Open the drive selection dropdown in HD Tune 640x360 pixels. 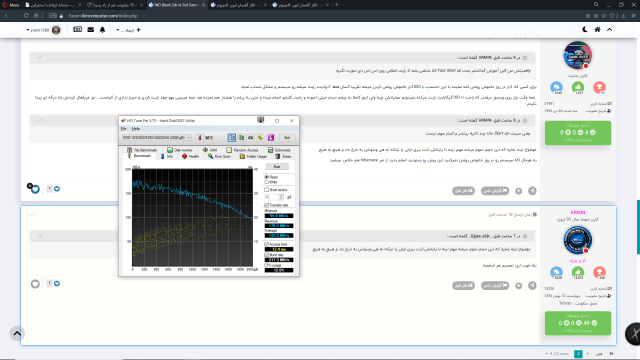pos(157,138)
